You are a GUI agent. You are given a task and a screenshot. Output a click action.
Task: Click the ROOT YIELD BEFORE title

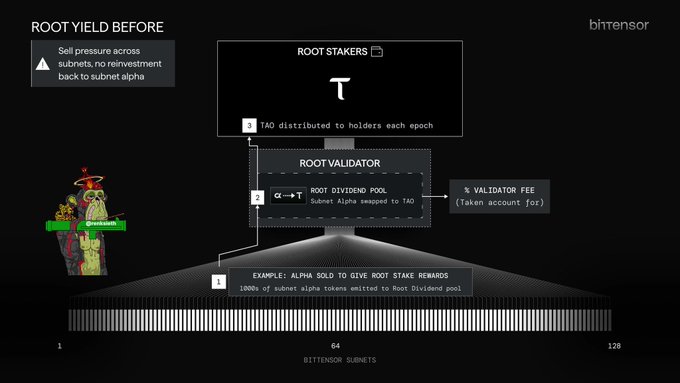coord(97,27)
